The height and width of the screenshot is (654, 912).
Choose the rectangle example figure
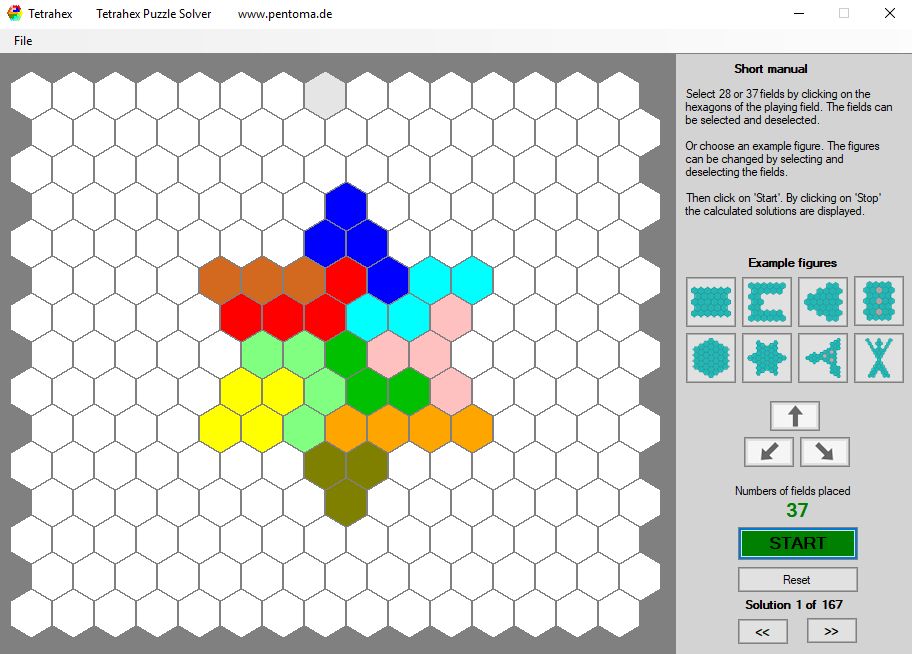click(x=711, y=301)
